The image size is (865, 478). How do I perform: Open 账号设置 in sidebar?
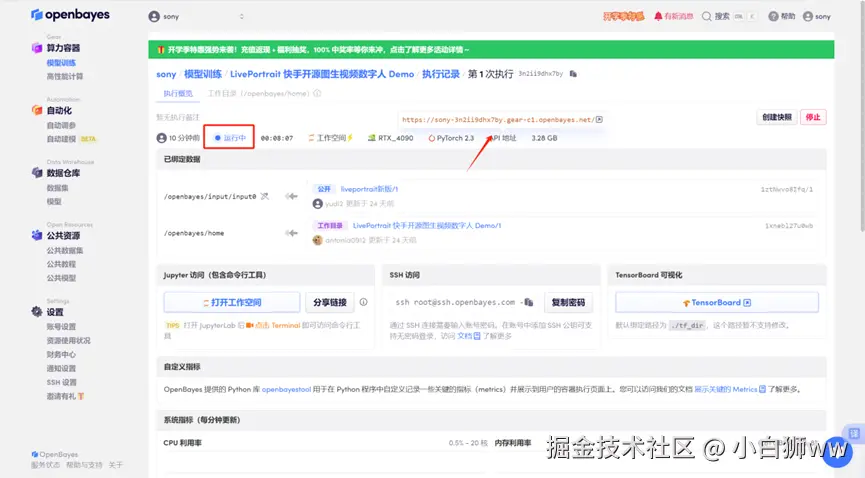[61, 327]
